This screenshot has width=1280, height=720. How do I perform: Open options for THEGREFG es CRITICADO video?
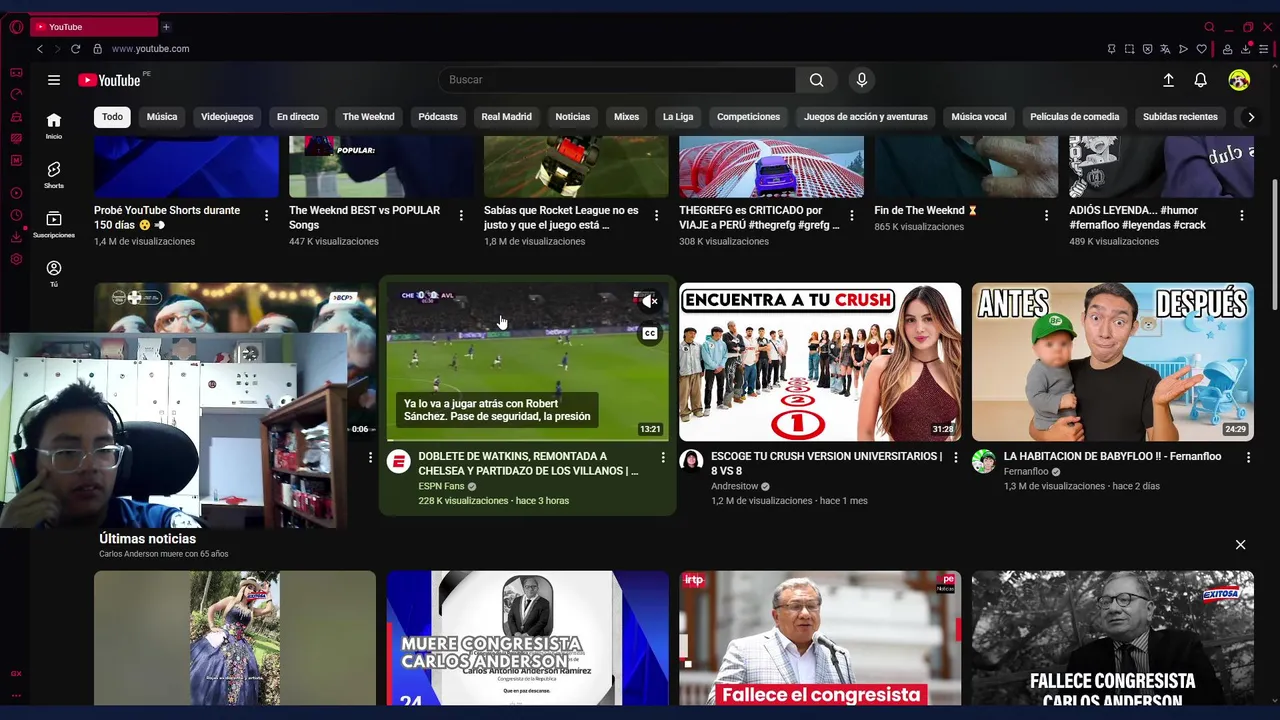click(x=852, y=215)
